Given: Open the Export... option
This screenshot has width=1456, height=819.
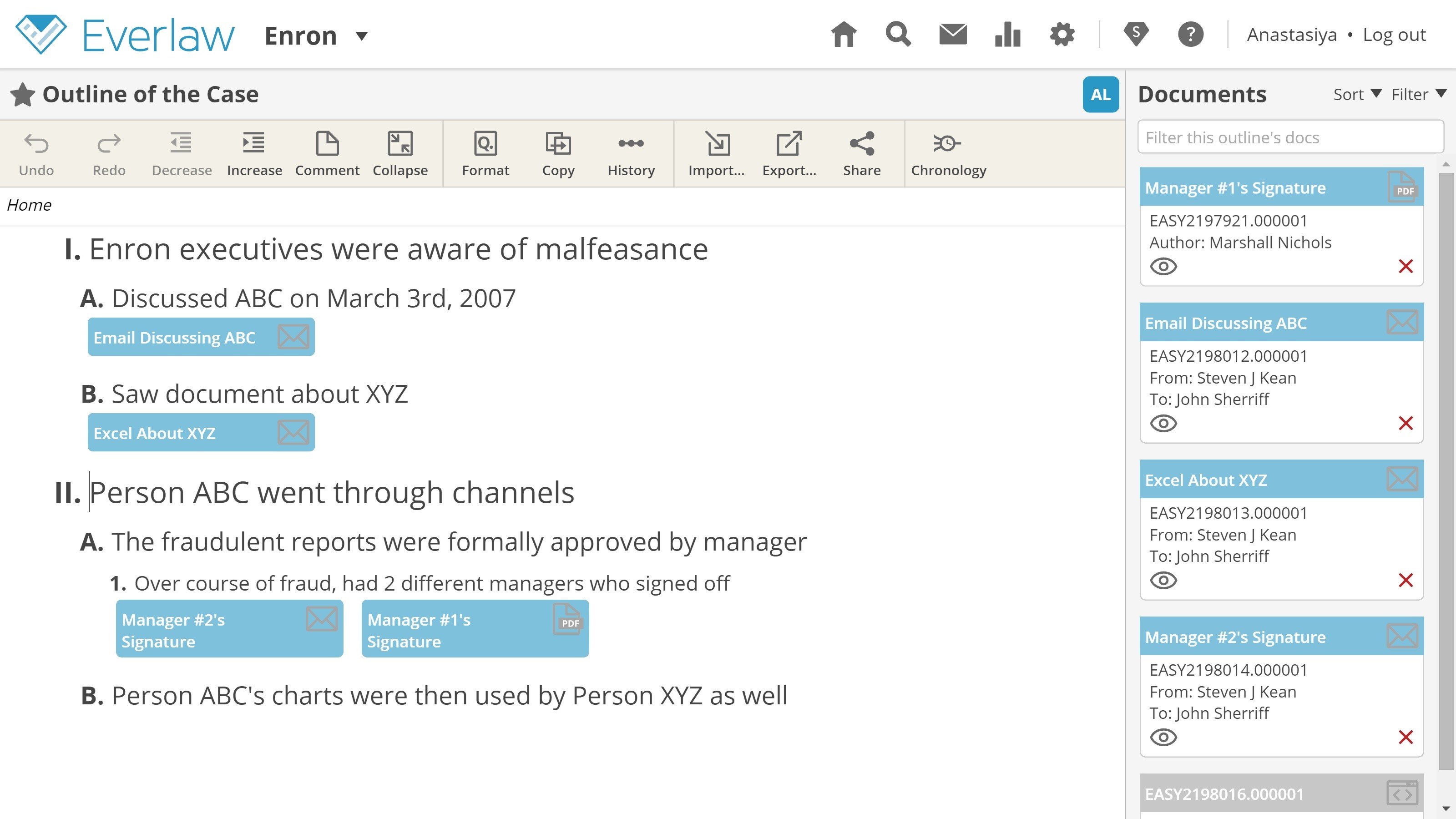Looking at the screenshot, I should tap(789, 154).
